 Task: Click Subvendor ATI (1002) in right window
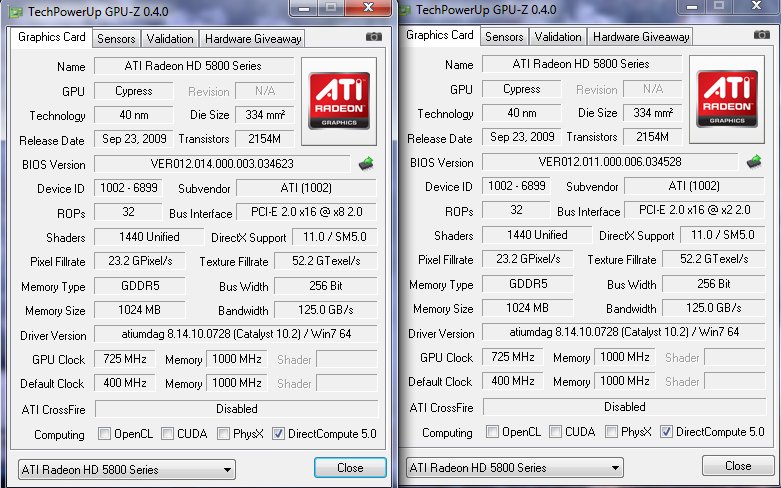pos(694,186)
